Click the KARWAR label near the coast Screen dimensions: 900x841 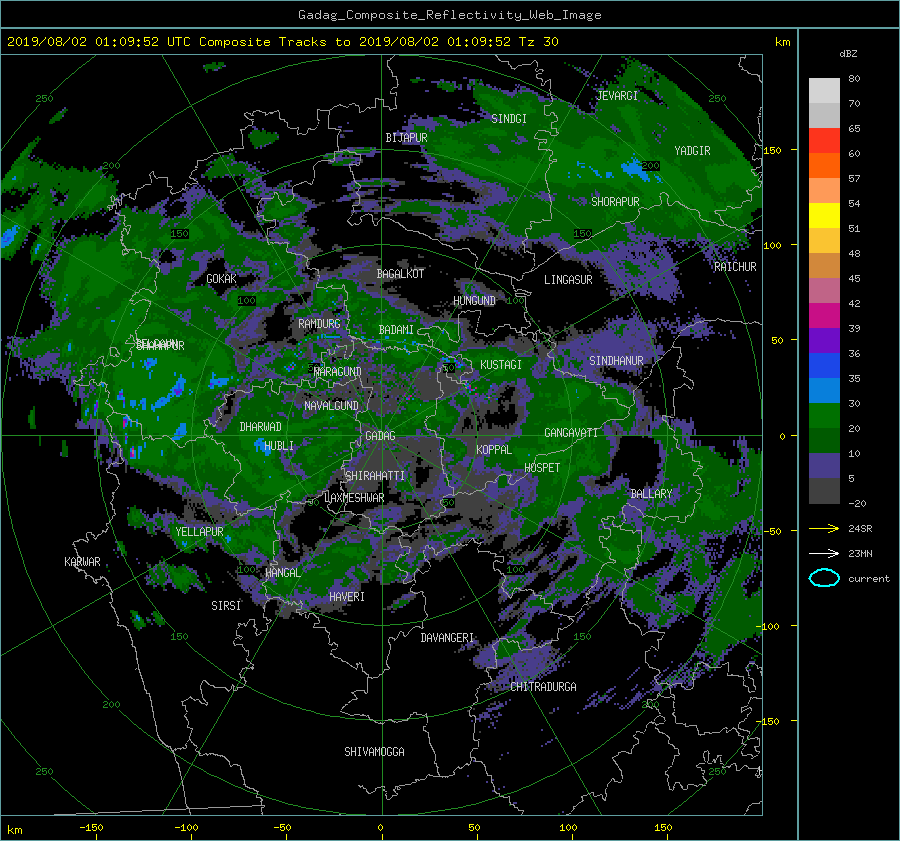point(82,562)
